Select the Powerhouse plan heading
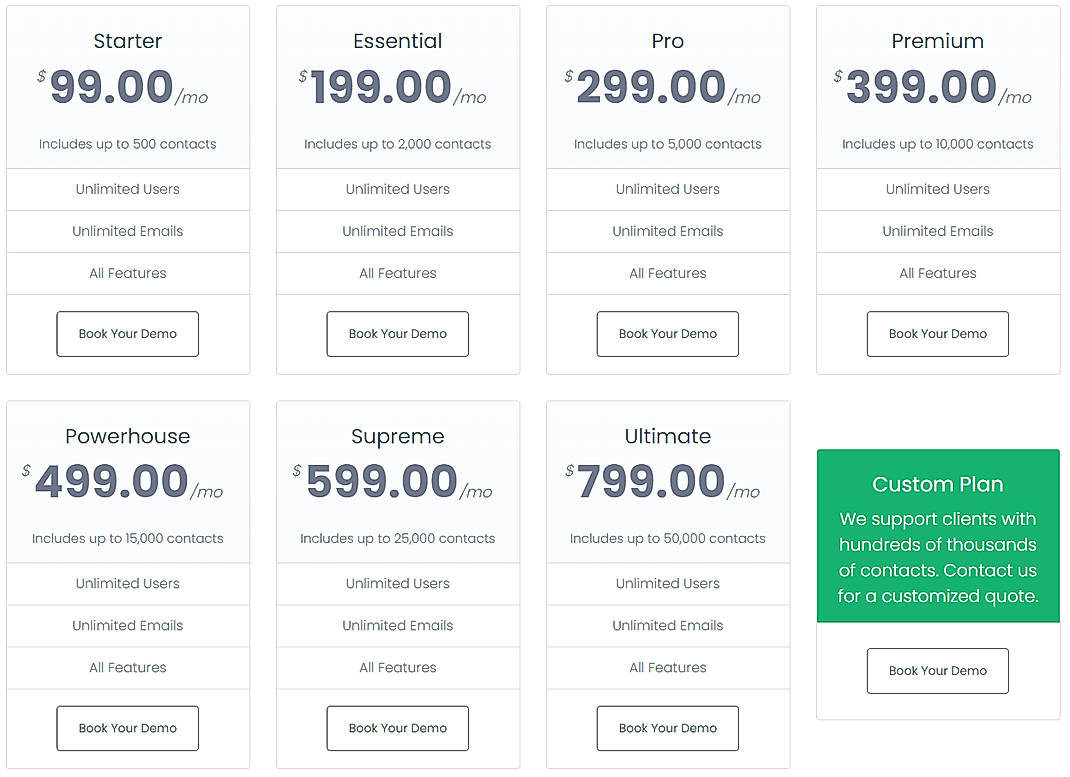This screenshot has width=1070, height=777. 127,436
